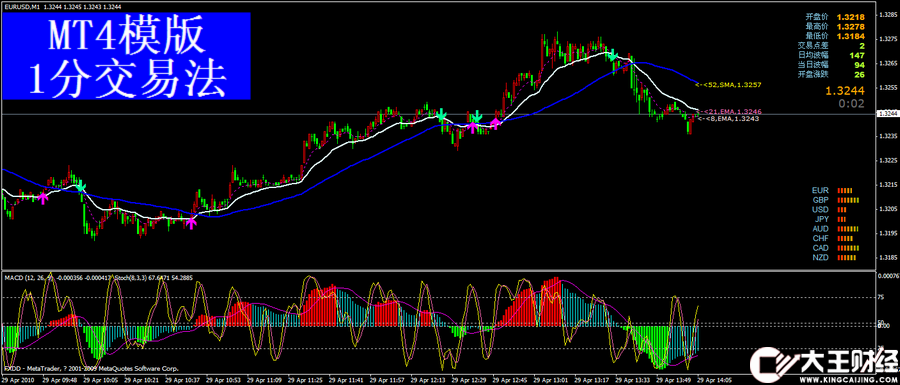The width and height of the screenshot is (900, 385).
Task: Click the highest price value 1.3278
Action: tap(851, 26)
